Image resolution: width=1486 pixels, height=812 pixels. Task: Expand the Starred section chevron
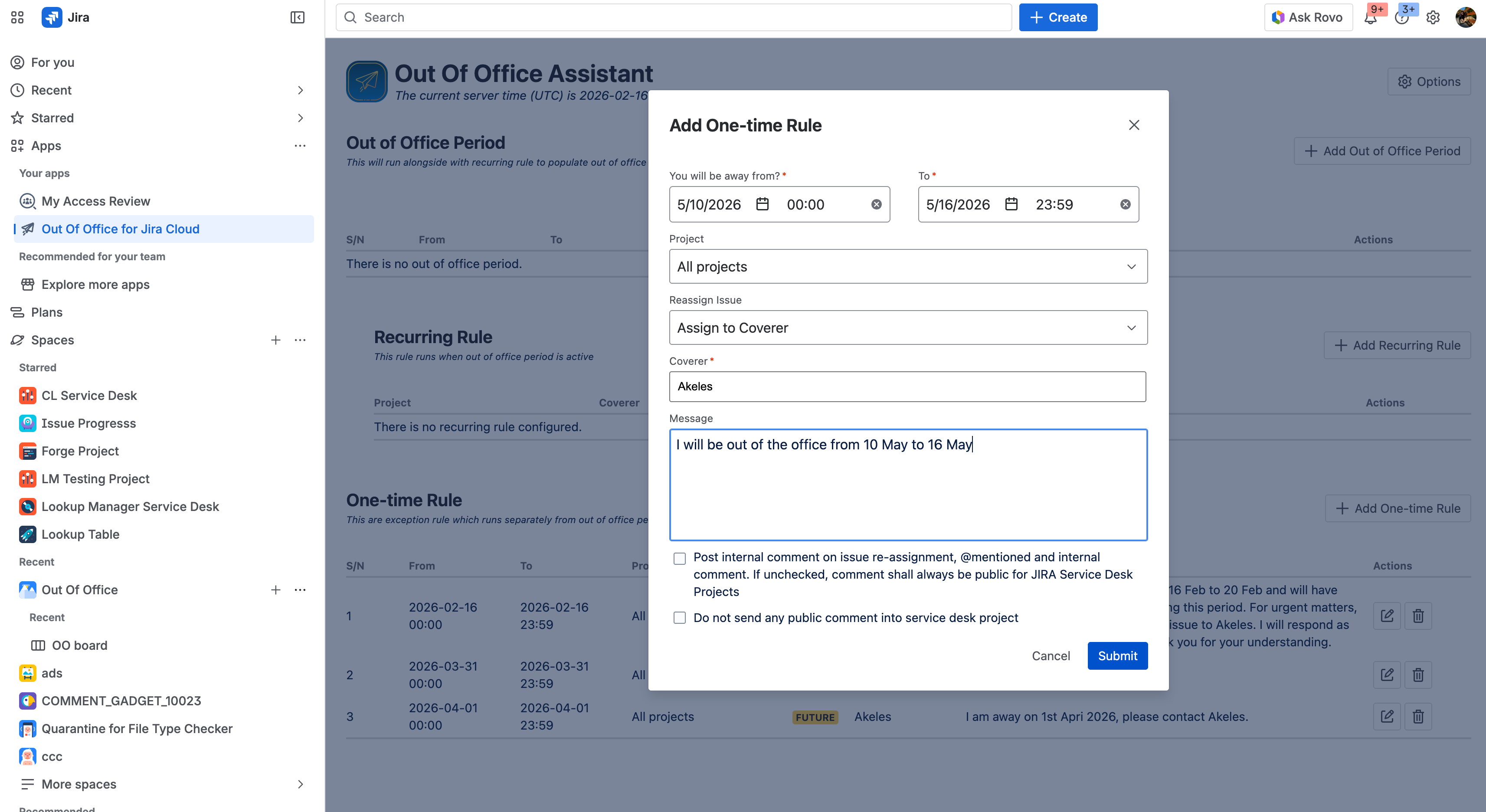pyautogui.click(x=300, y=118)
